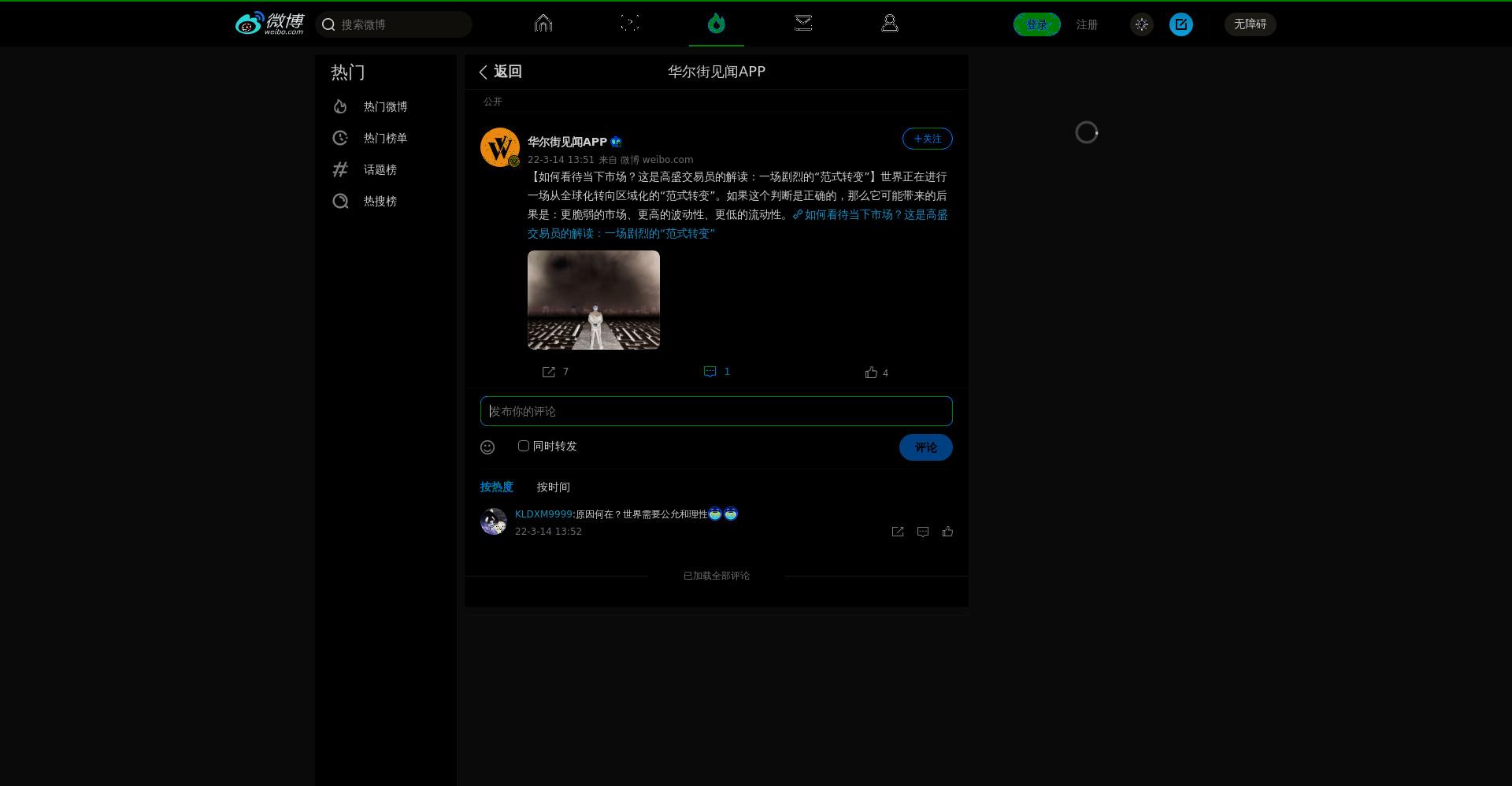Open the profile person icon

pyautogui.click(x=890, y=24)
